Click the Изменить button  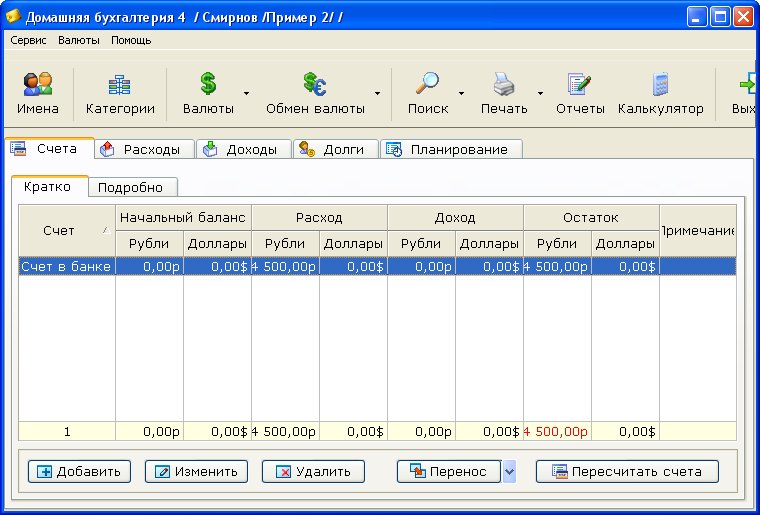[x=196, y=471]
